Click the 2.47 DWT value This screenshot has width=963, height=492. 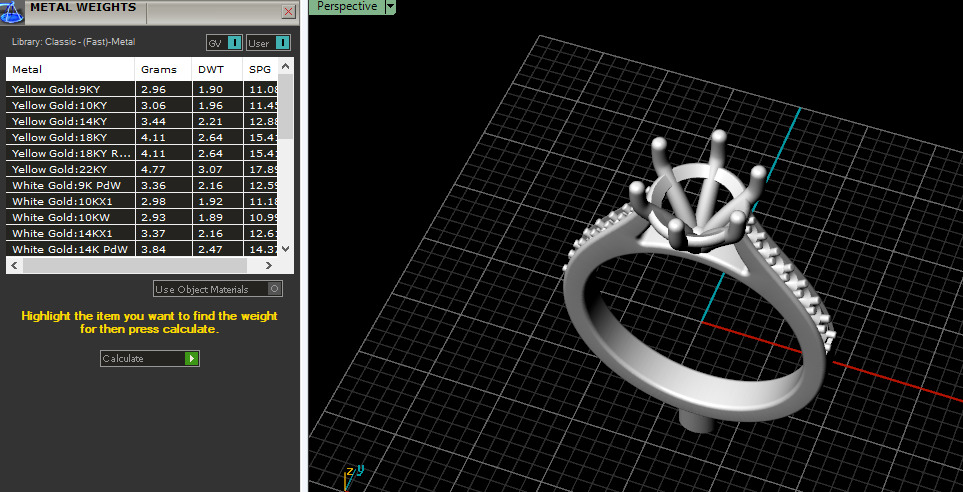coord(210,249)
